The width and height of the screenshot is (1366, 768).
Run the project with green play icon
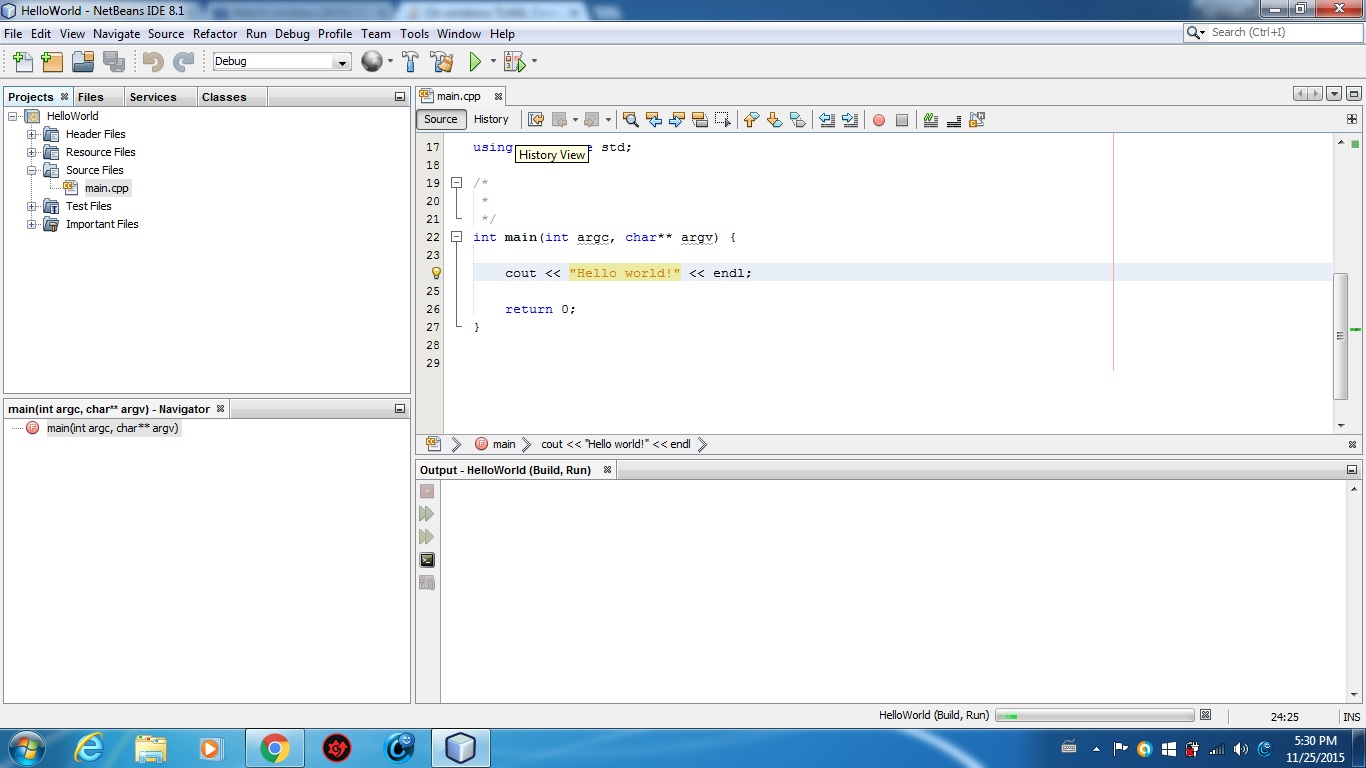(x=475, y=62)
